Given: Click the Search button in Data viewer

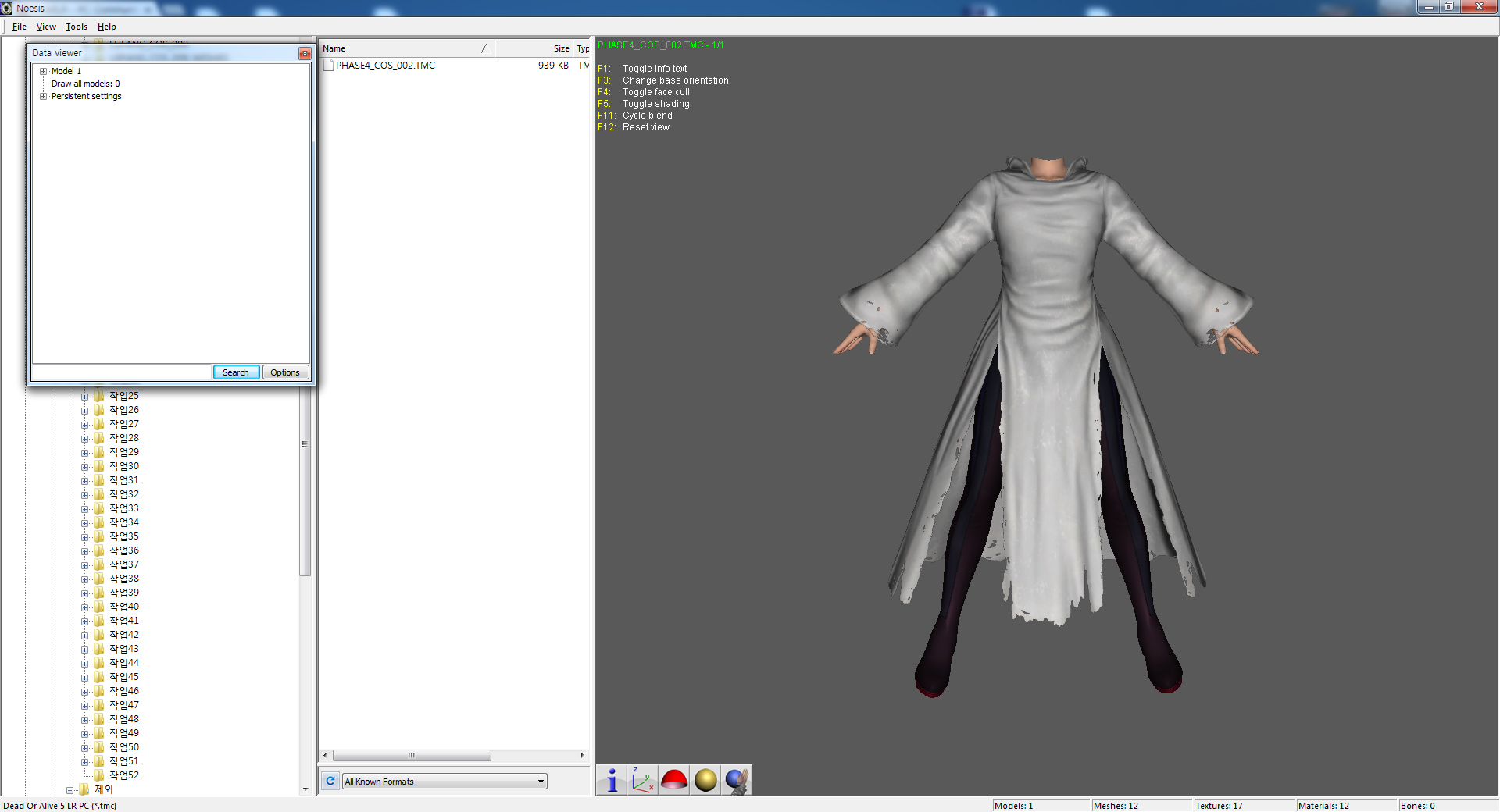Looking at the screenshot, I should [236, 372].
